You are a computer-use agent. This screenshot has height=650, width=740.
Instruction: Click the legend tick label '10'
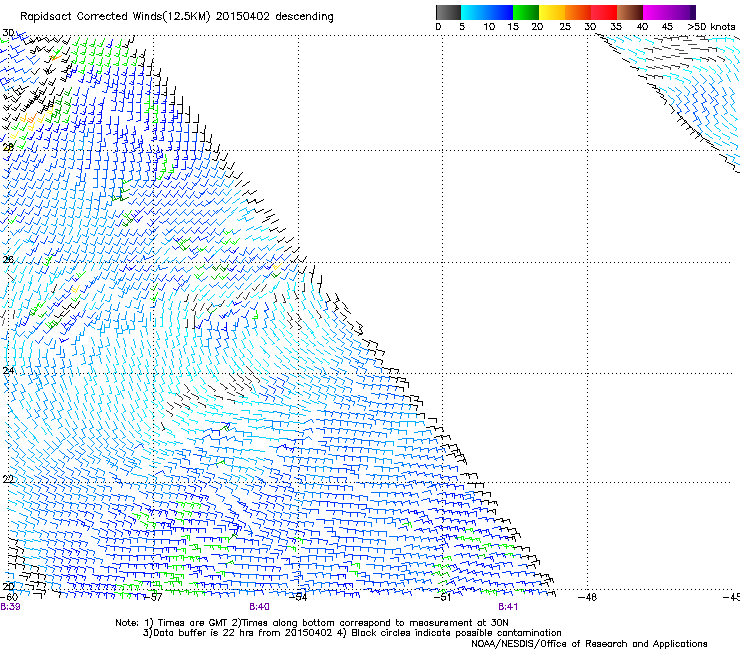coord(489,27)
